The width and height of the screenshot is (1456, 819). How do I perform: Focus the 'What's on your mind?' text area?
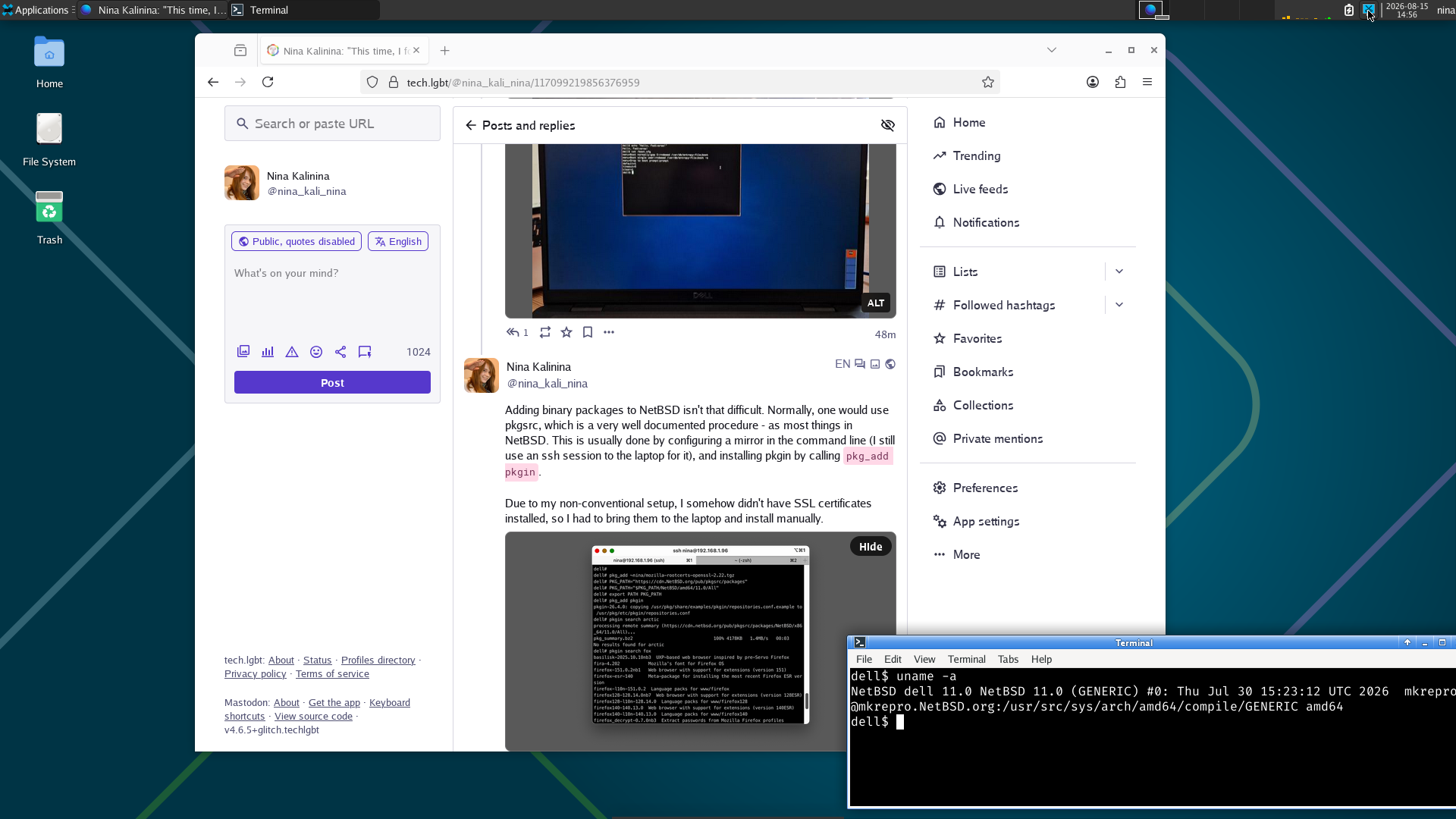(x=332, y=298)
